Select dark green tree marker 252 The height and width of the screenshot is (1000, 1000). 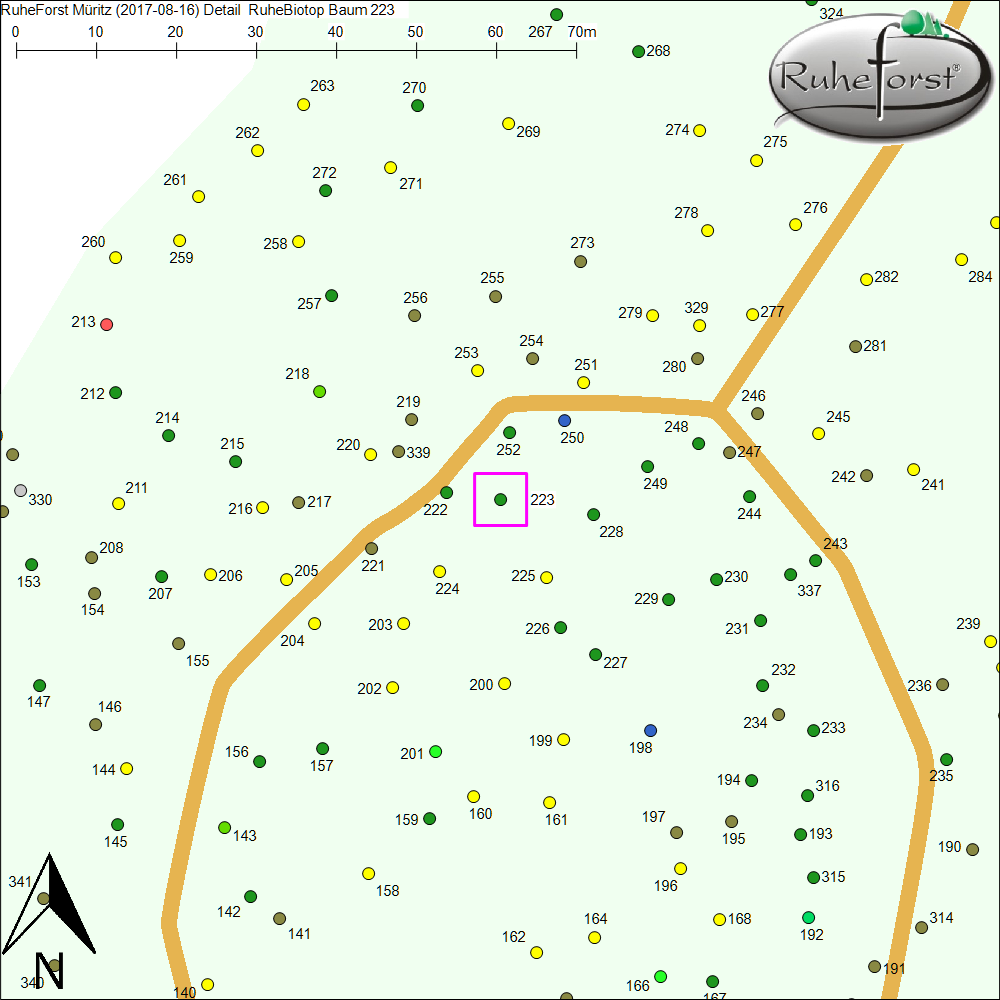coord(509,433)
